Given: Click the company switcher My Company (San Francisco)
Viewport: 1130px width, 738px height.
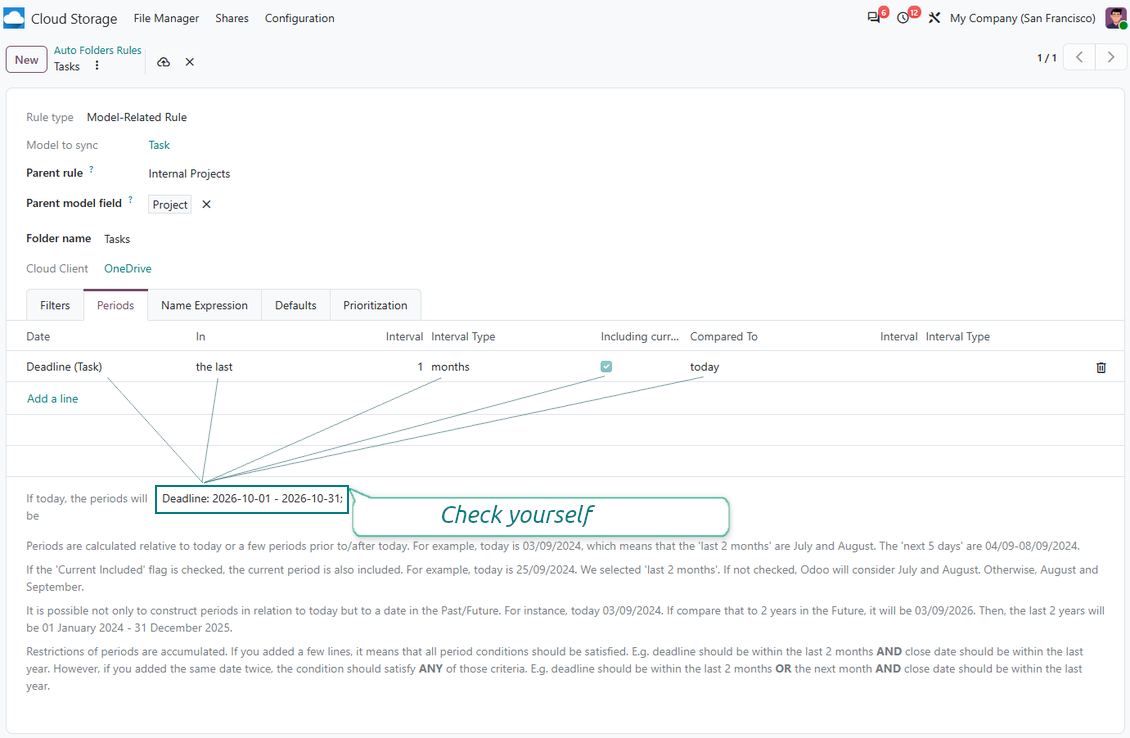Looking at the screenshot, I should 1023,18.
